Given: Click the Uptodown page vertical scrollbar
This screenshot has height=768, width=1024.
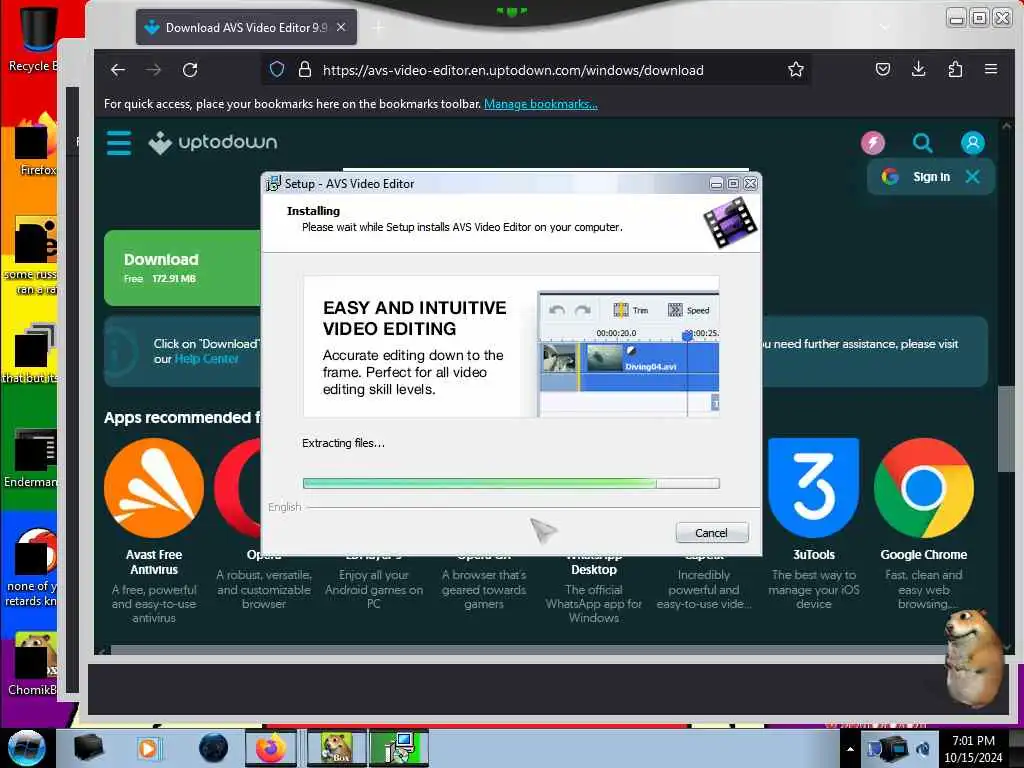Looking at the screenshot, I should (x=1006, y=428).
